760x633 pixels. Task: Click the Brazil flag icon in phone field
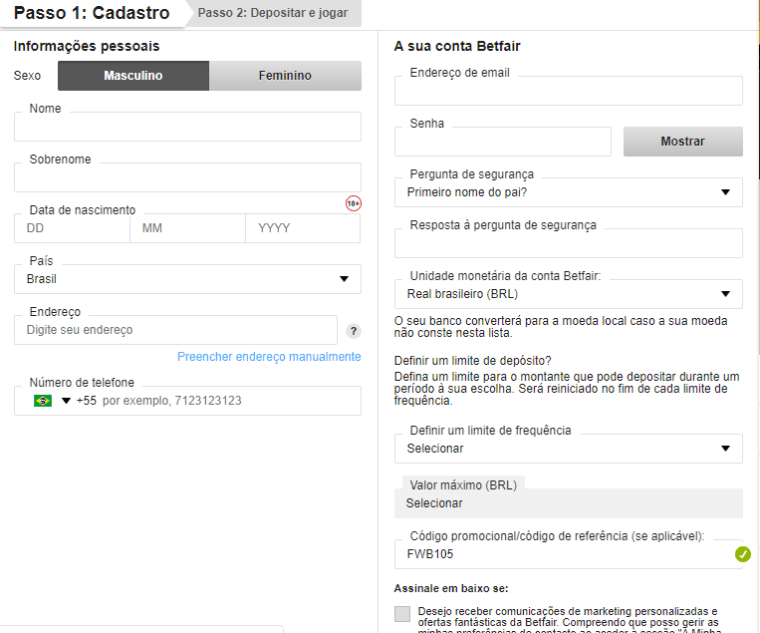click(43, 401)
